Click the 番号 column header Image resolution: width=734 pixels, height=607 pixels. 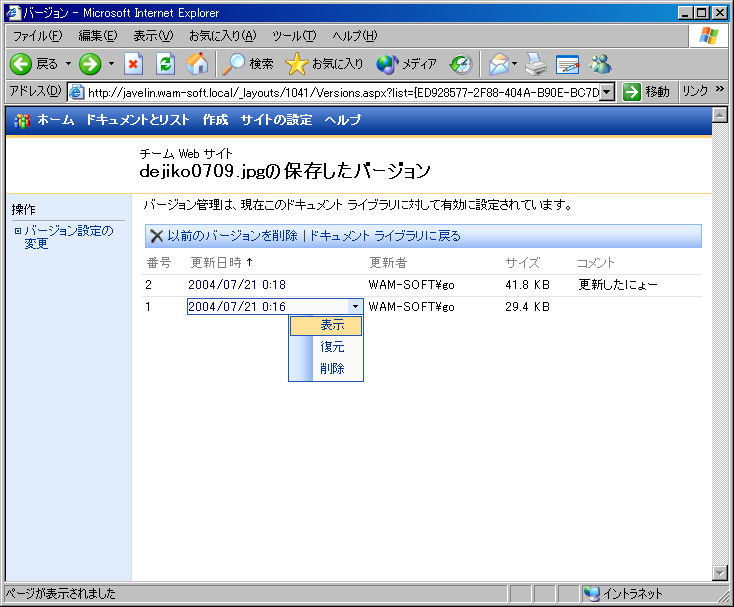click(159, 263)
